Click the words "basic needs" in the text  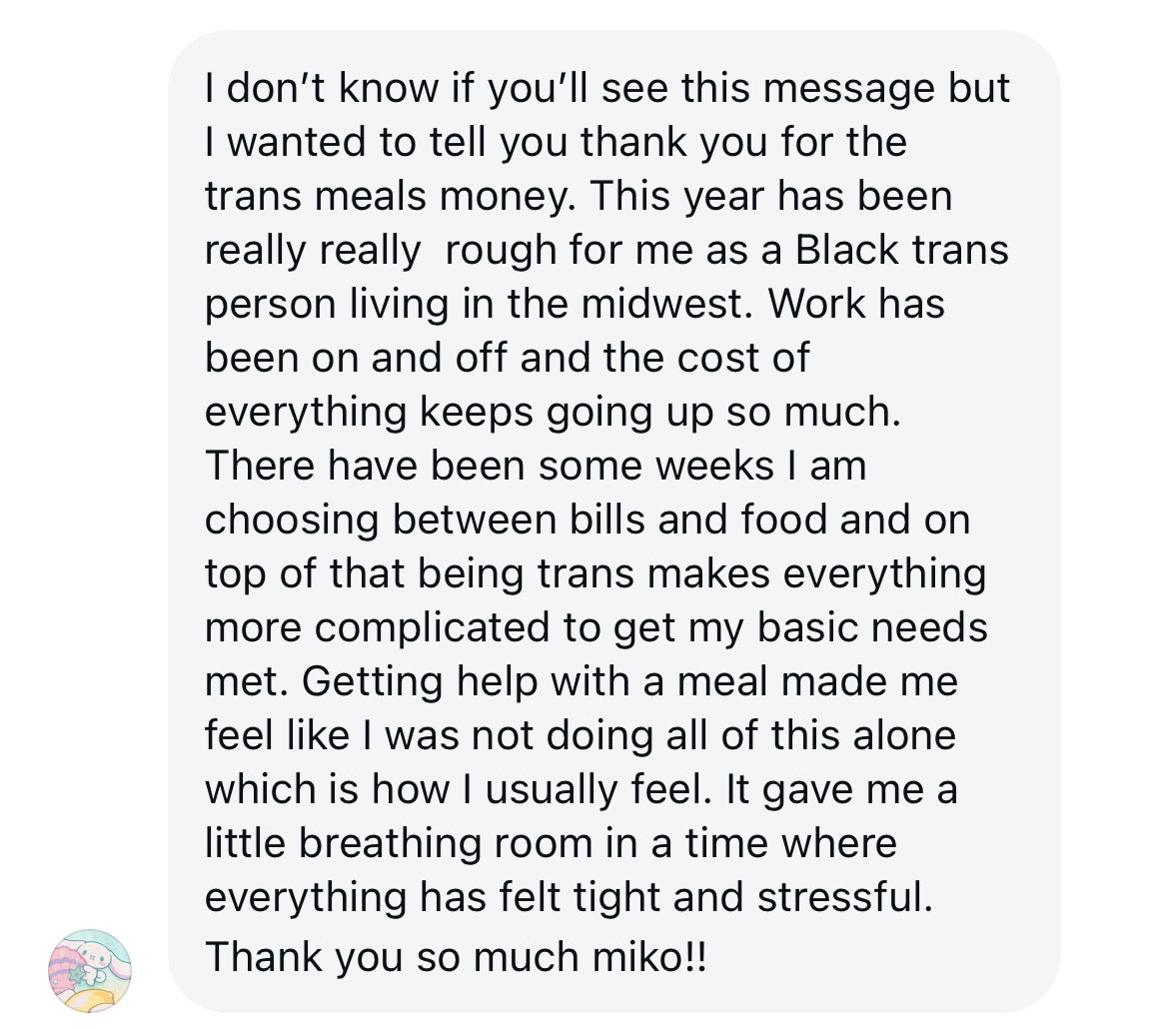pos(872,627)
